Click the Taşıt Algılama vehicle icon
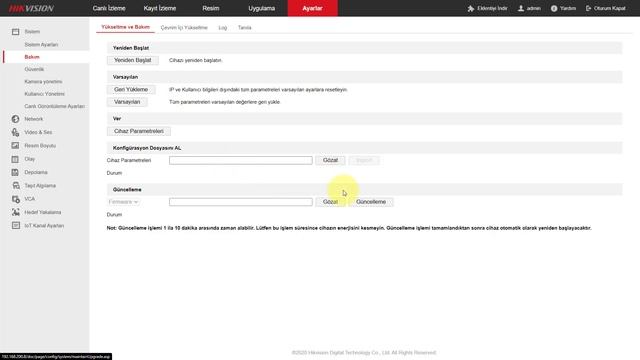The height and width of the screenshot is (360, 640). (16, 185)
